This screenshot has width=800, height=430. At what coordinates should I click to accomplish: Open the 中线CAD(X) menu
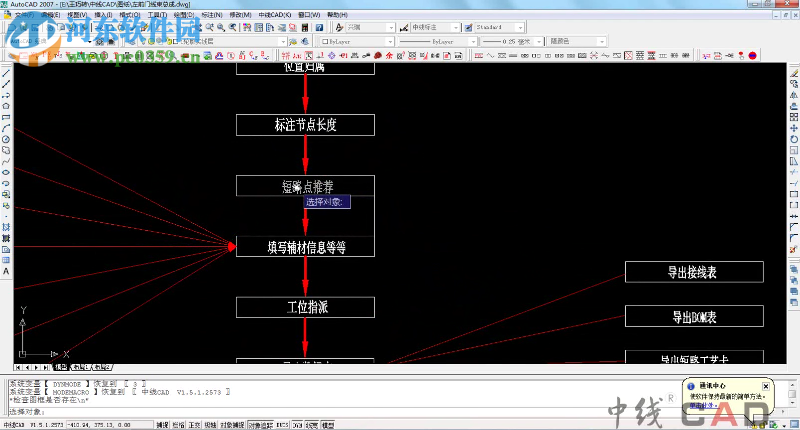point(274,16)
